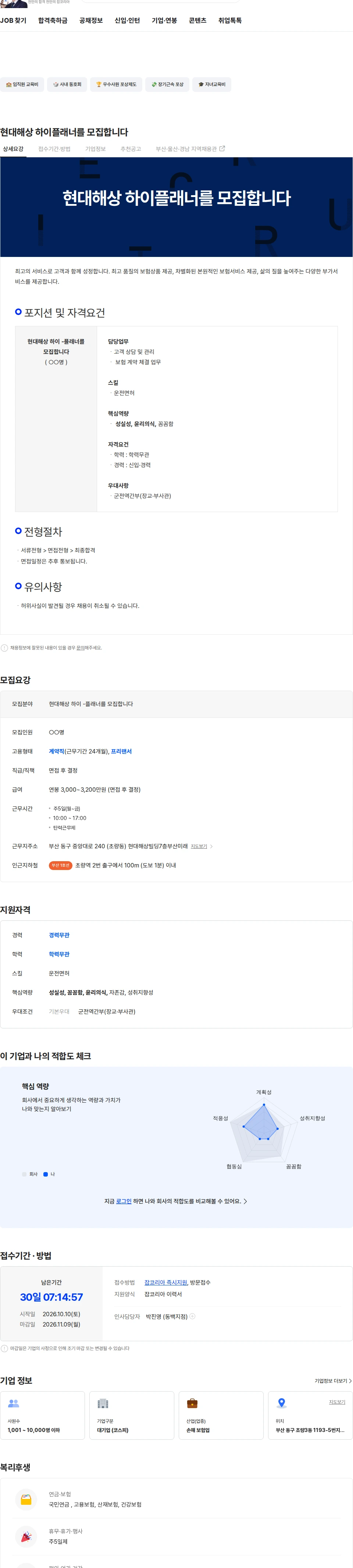Screen dimensions: 353x1568
Task: Open the 콘텐츠 menu
Action: click(x=197, y=21)
